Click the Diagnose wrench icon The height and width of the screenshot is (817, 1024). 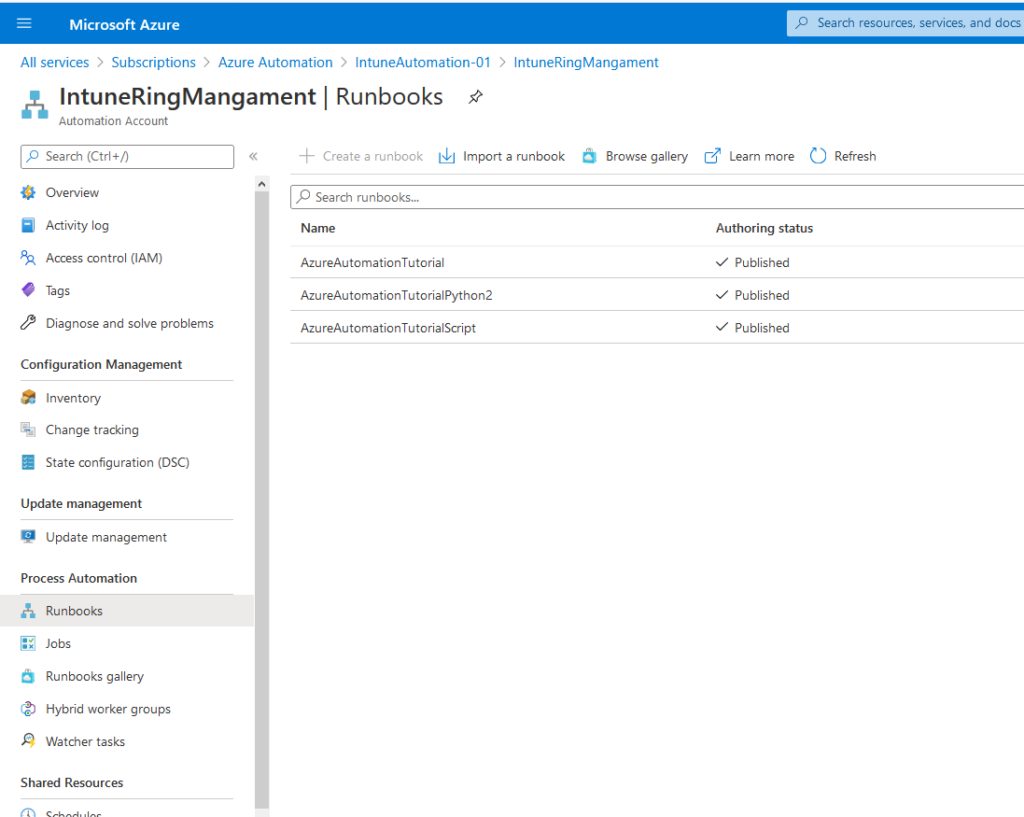28,323
